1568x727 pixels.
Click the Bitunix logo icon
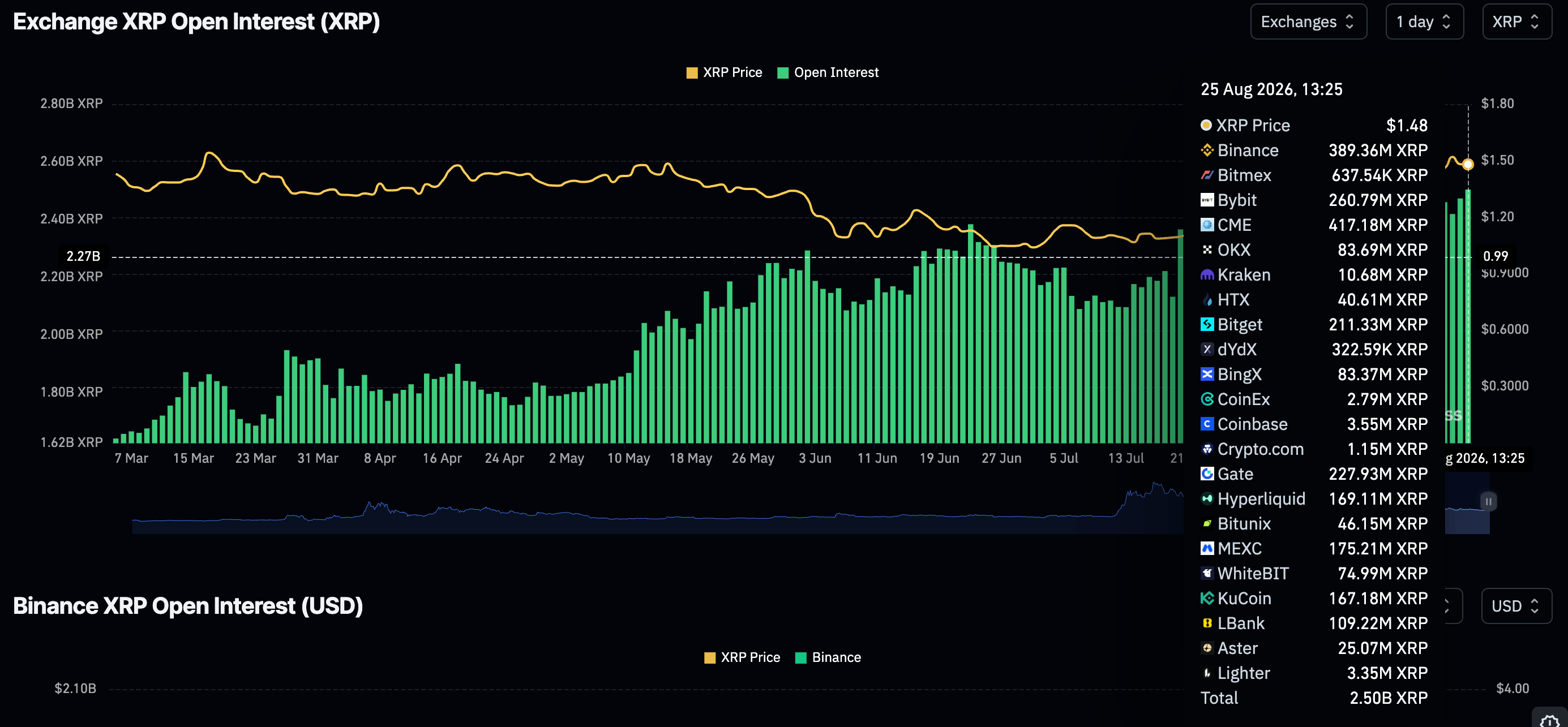click(1206, 524)
